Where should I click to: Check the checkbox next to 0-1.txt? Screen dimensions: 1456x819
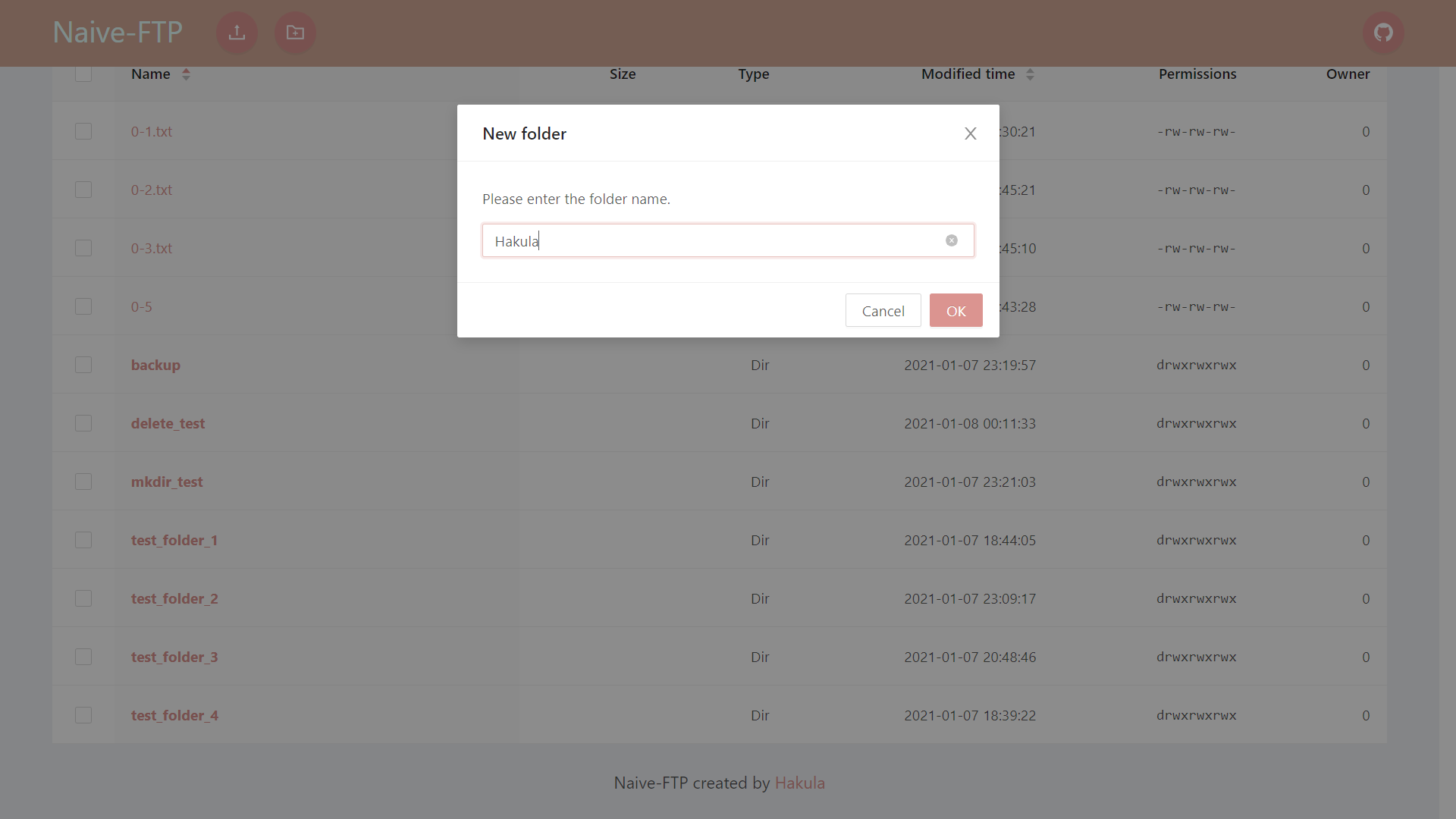point(83,131)
